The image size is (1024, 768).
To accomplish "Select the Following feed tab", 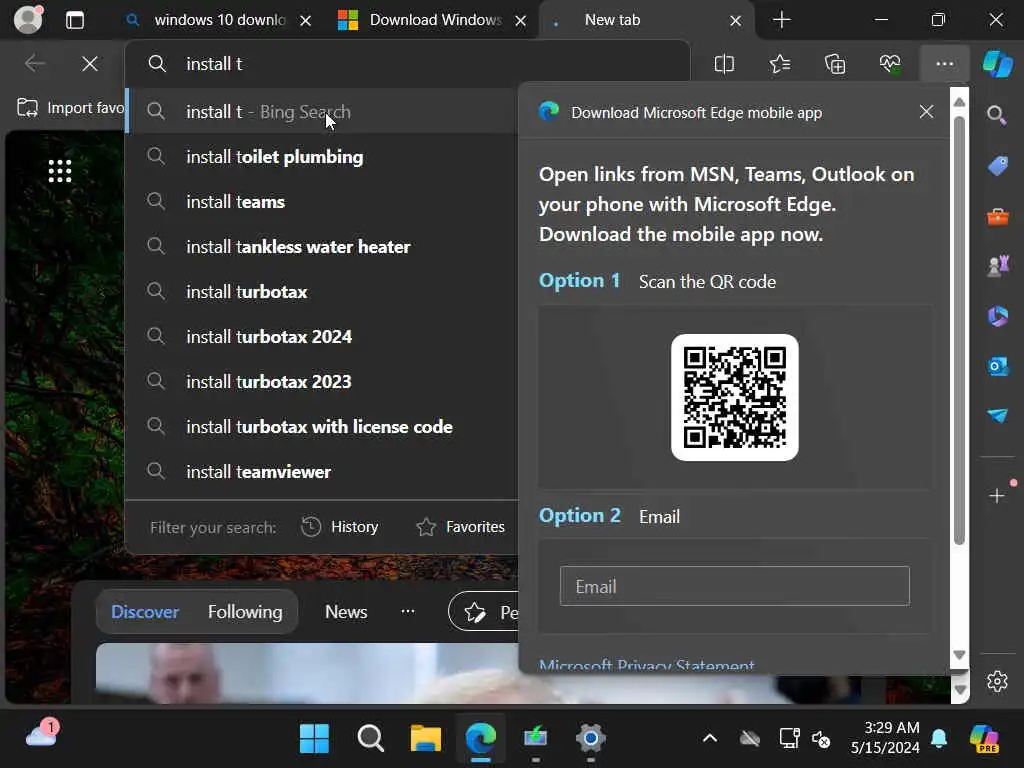I will pyautogui.click(x=245, y=612).
